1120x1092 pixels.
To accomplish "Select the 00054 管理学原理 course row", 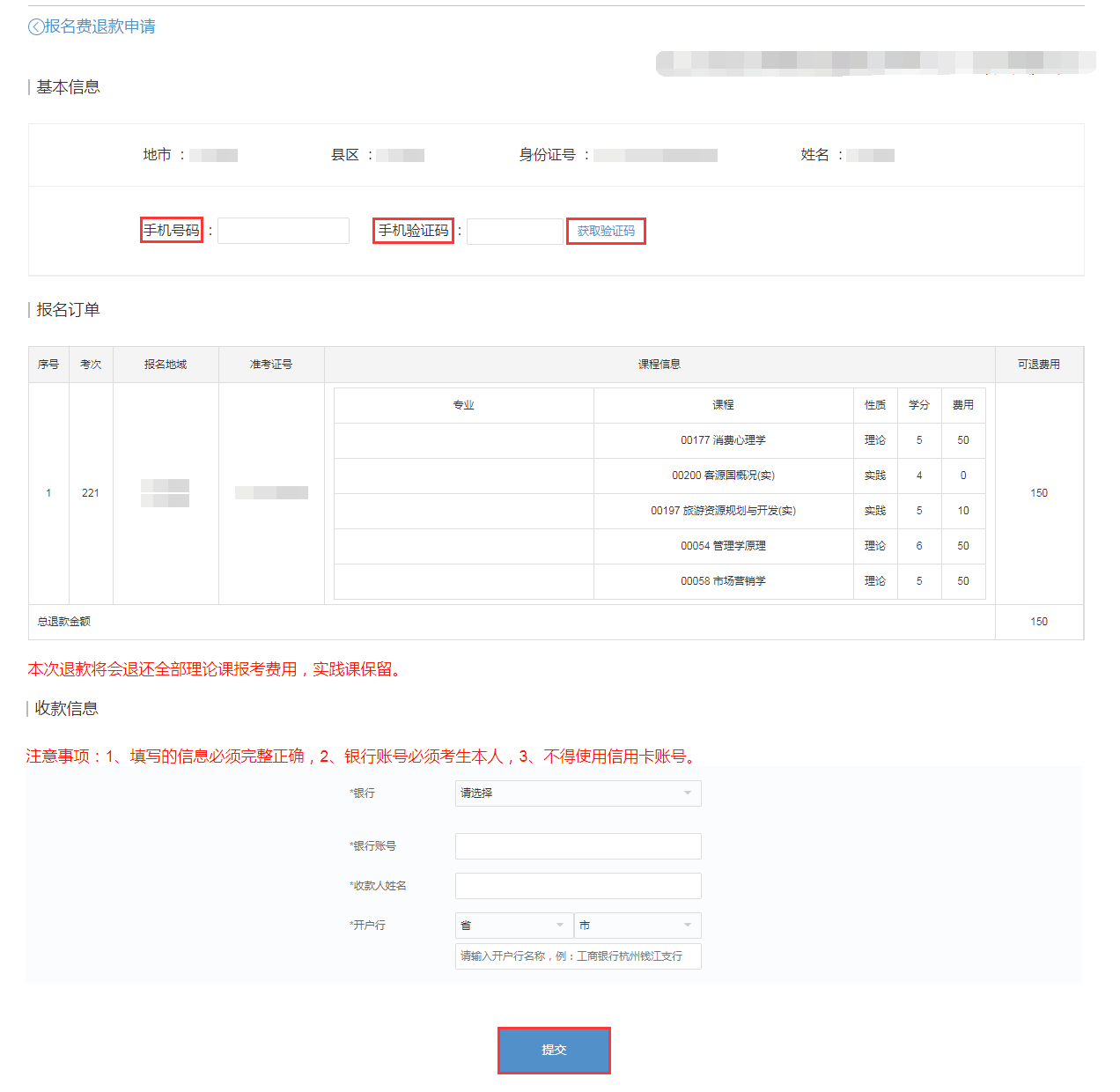I will point(724,546).
